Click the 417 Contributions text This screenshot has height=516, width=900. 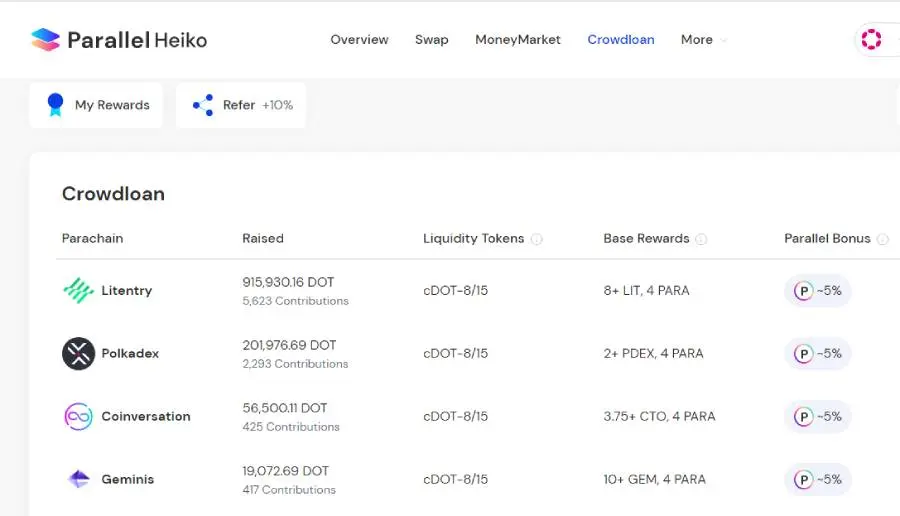pyautogui.click(x=289, y=490)
